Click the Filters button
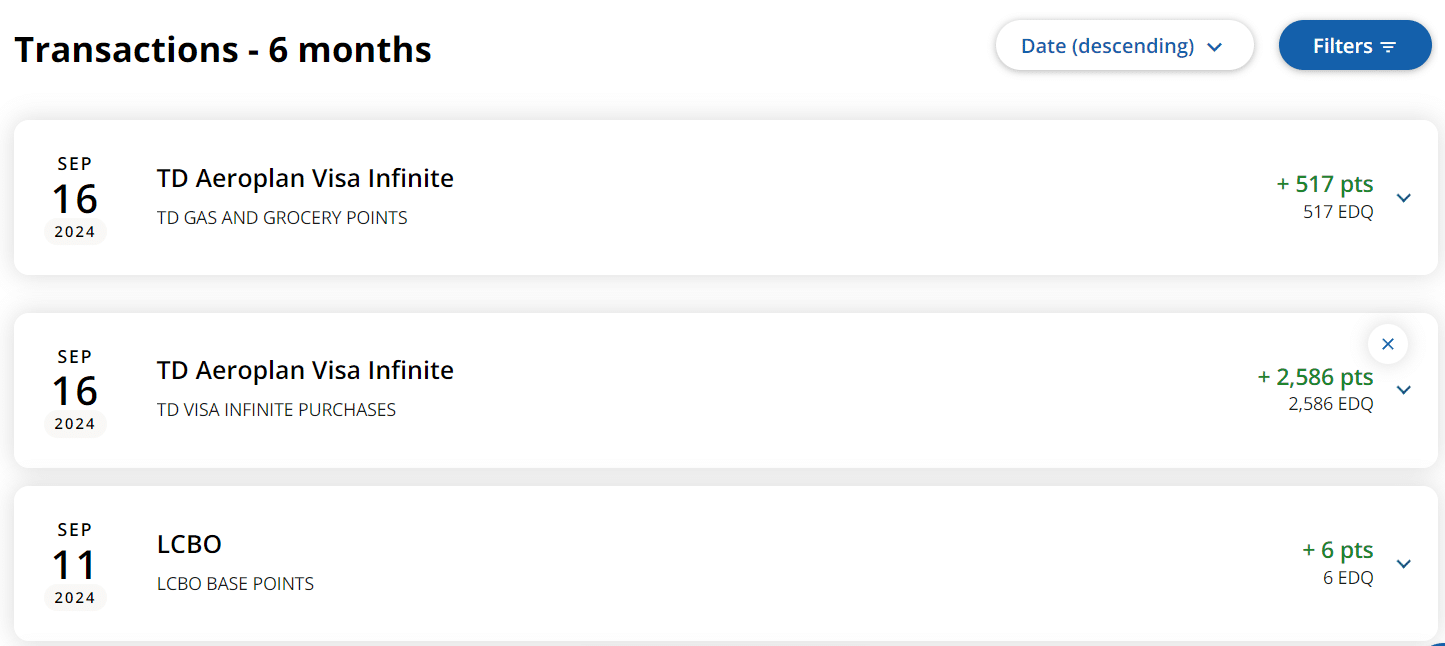1445x646 pixels. [1354, 46]
